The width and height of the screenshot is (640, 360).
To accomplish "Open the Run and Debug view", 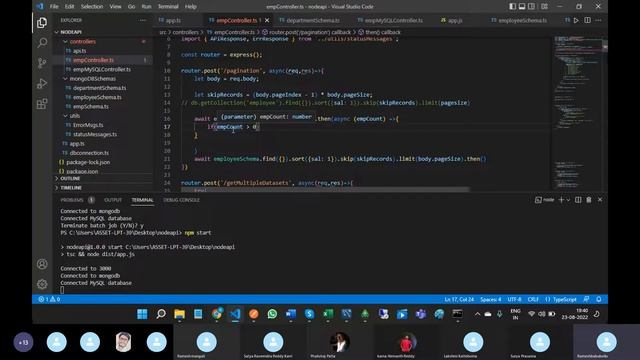I will (x=42, y=83).
